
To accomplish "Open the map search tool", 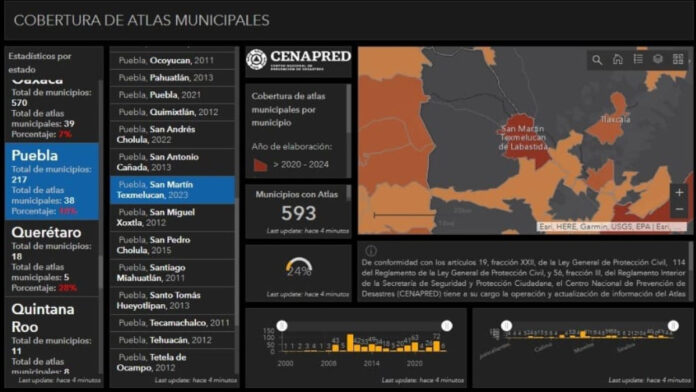I will click(x=597, y=59).
